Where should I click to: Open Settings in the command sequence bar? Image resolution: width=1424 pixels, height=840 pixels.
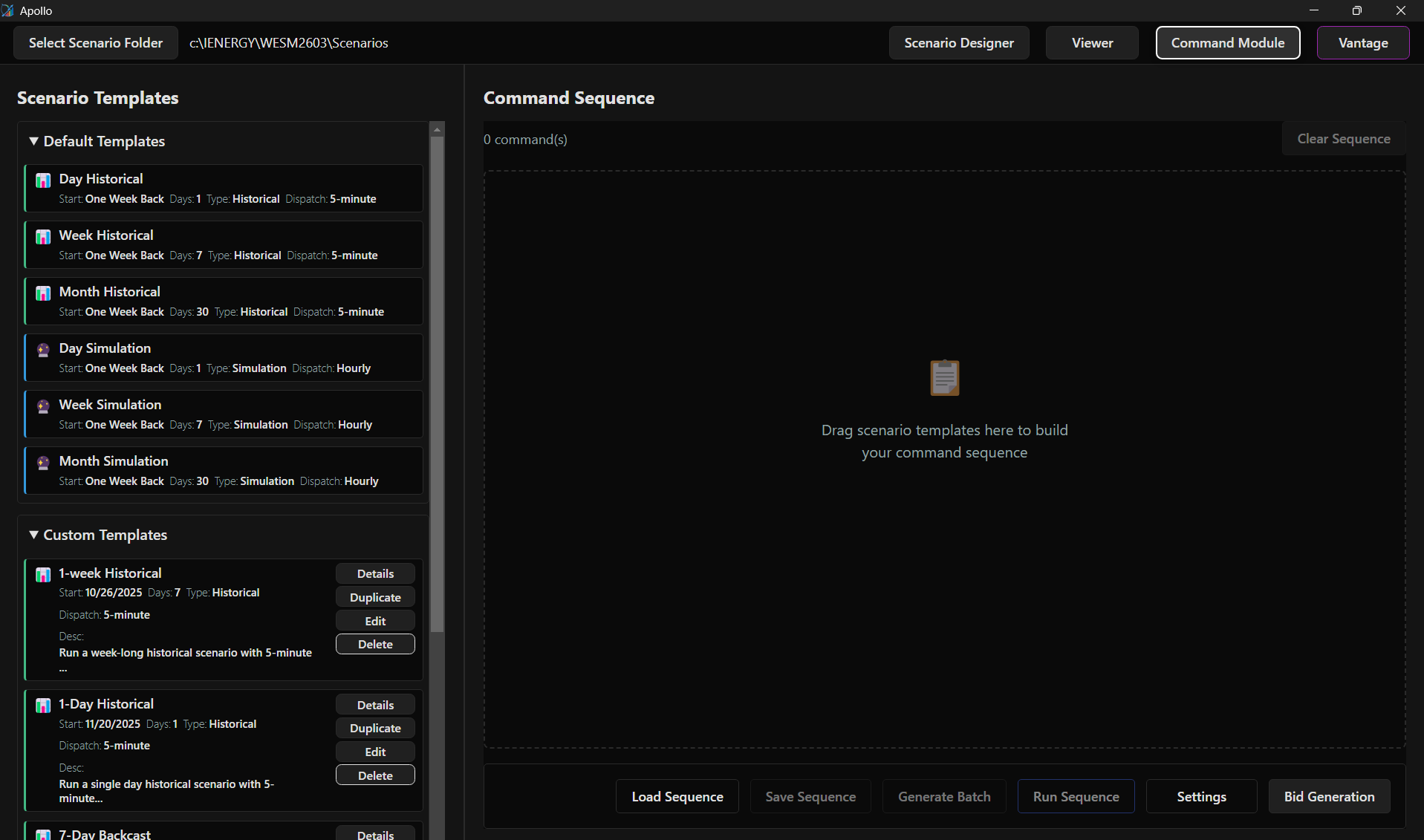(1201, 797)
